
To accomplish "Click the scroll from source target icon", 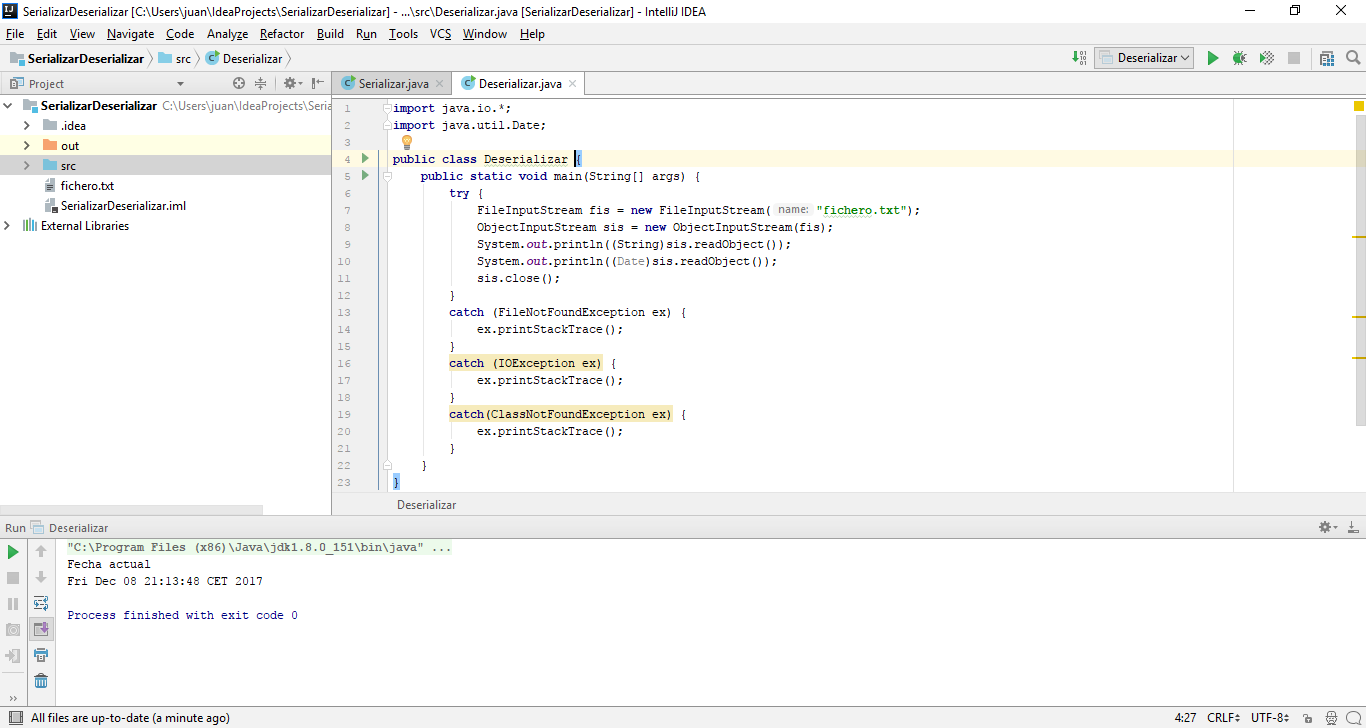I will point(239,84).
